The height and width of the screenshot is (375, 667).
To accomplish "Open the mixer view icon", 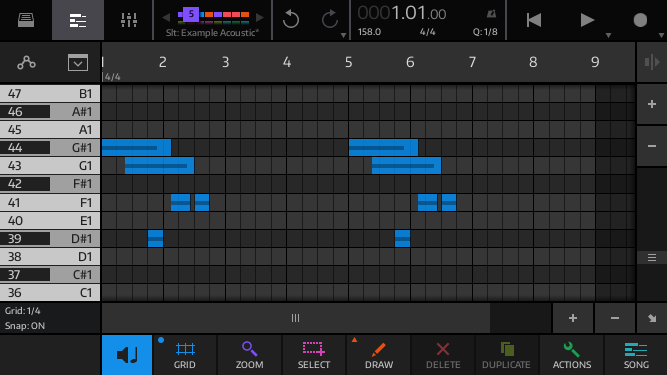I will point(128,20).
